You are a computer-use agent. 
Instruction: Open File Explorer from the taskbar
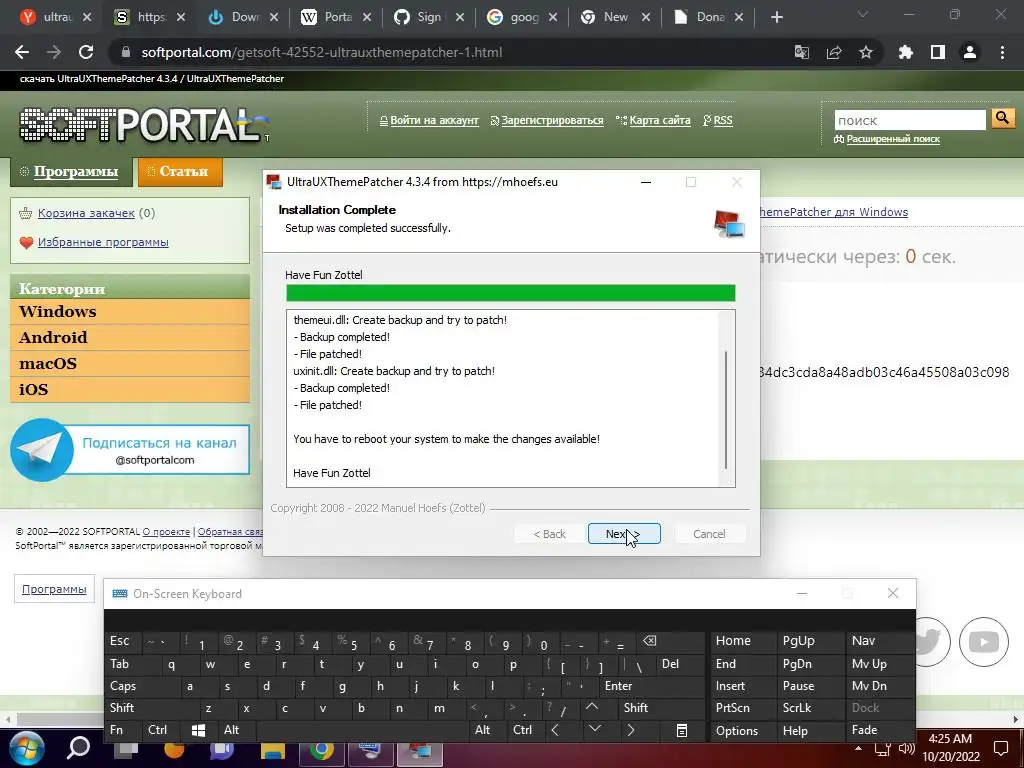[x=273, y=752]
